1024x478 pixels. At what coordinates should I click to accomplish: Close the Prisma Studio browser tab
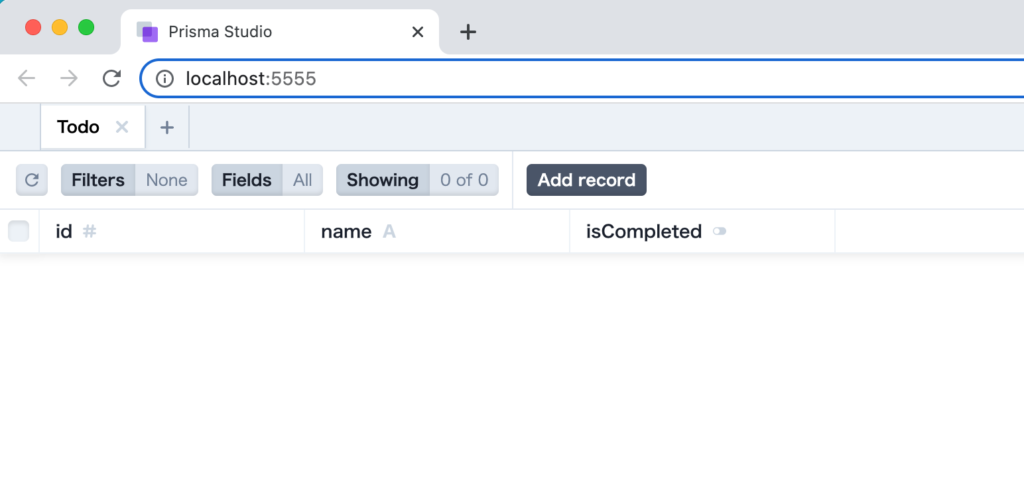(x=417, y=31)
